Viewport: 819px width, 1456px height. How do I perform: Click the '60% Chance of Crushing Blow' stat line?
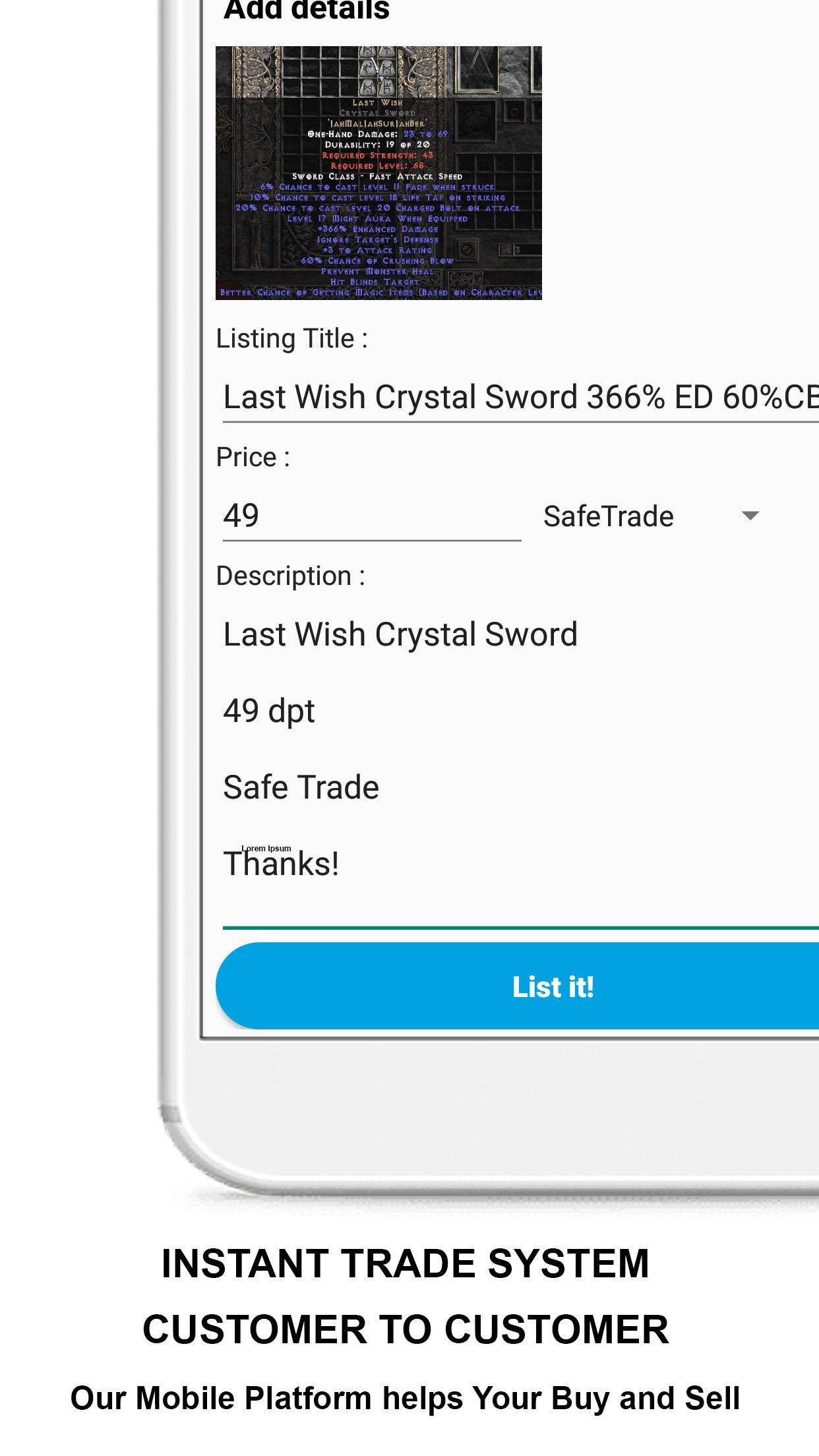[x=378, y=260]
